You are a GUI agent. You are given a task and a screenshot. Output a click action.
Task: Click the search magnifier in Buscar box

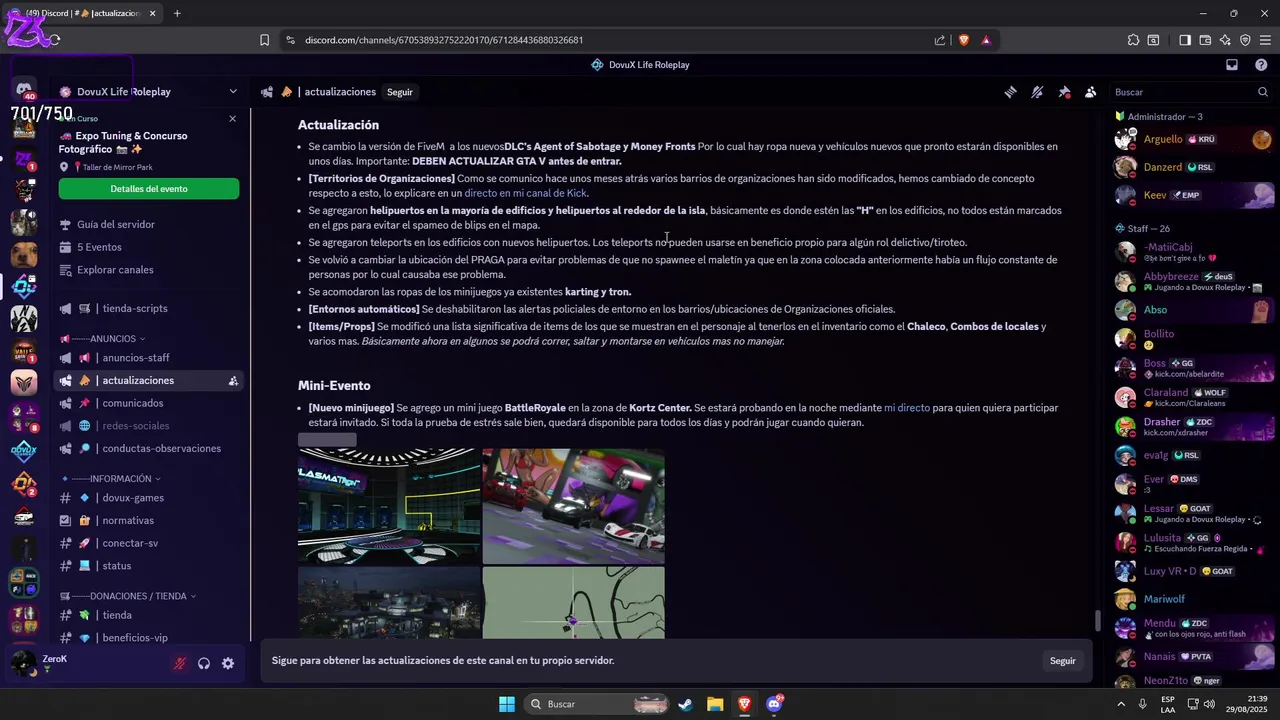(1263, 92)
